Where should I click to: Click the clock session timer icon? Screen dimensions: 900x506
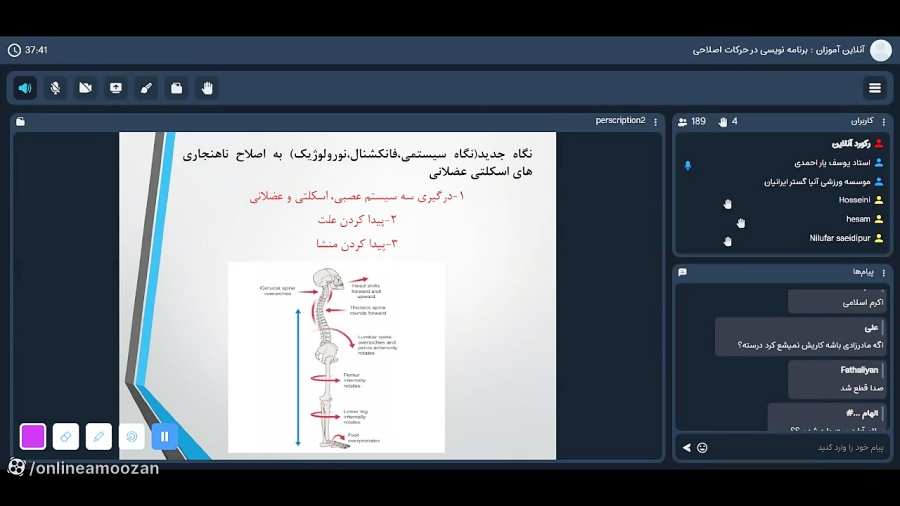pyautogui.click(x=14, y=50)
